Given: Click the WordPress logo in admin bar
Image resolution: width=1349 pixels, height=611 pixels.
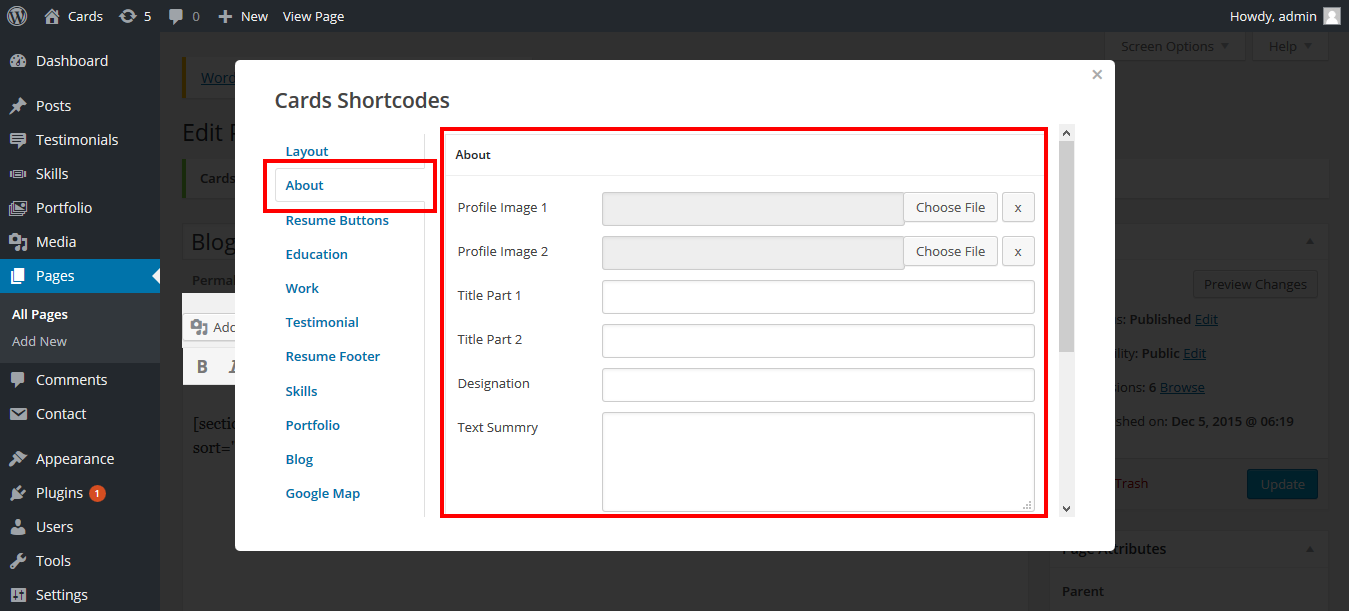Looking at the screenshot, I should point(17,16).
